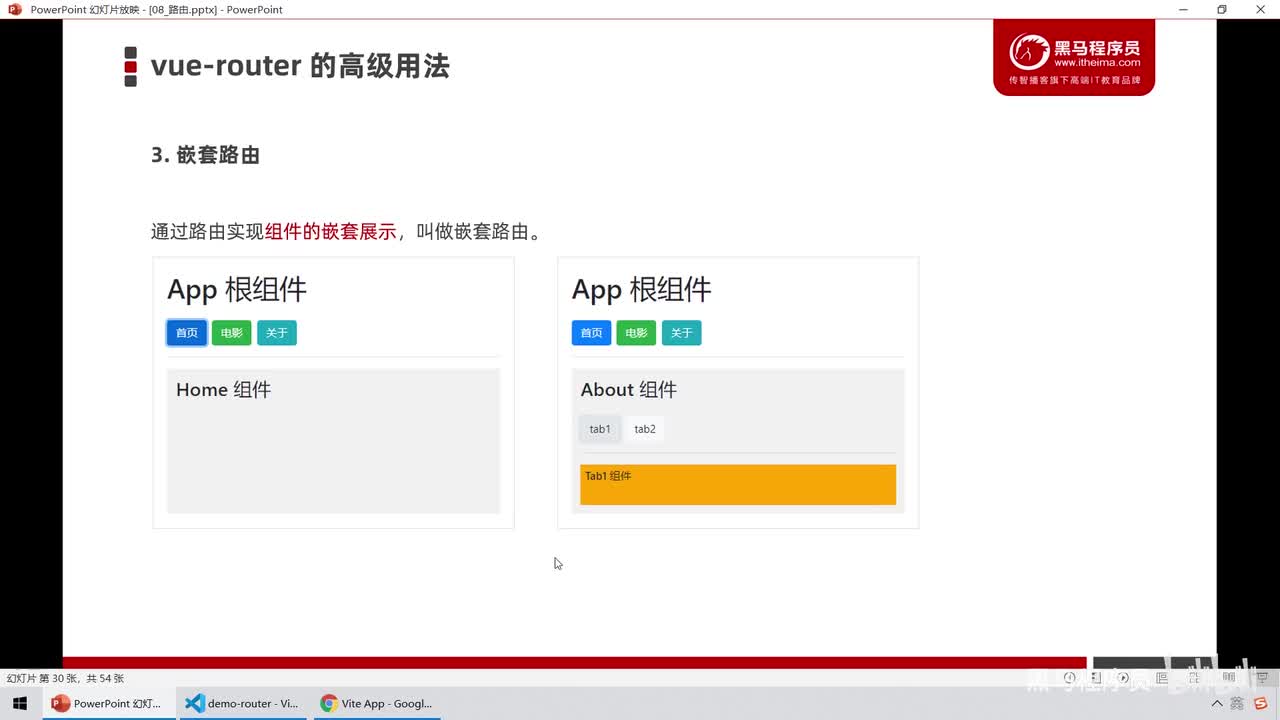Click the 'Home 组件' heading text

[x=223, y=390]
